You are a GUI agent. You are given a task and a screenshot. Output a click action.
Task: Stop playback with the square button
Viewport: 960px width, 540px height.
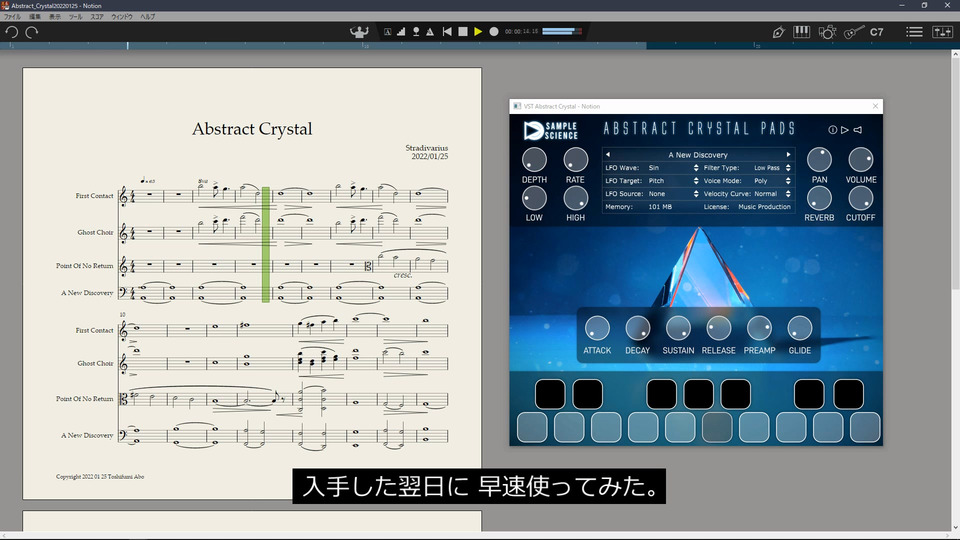point(463,31)
